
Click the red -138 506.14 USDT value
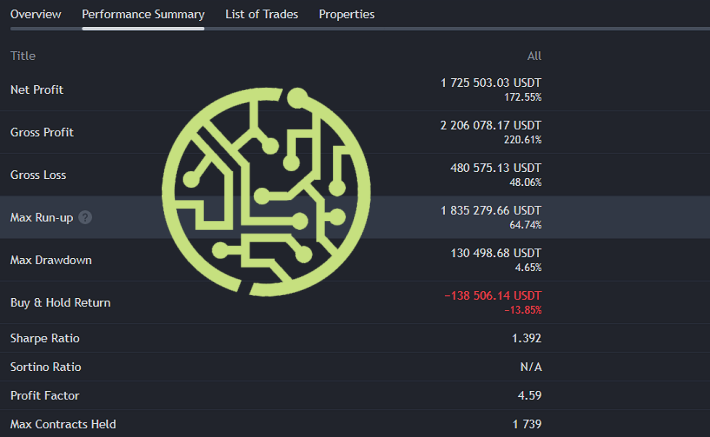[493, 296]
